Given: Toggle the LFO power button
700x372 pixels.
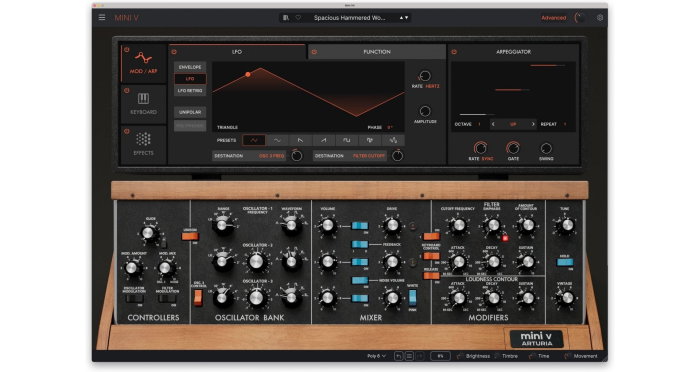Looking at the screenshot, I should [x=174, y=52].
